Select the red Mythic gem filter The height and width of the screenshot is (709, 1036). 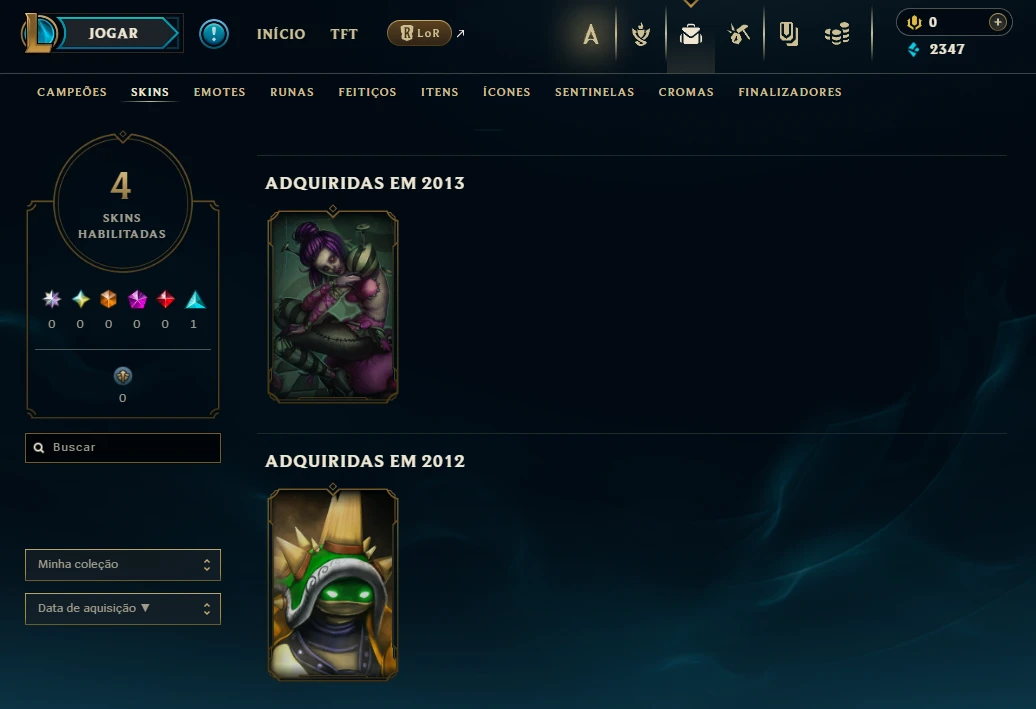(x=165, y=299)
